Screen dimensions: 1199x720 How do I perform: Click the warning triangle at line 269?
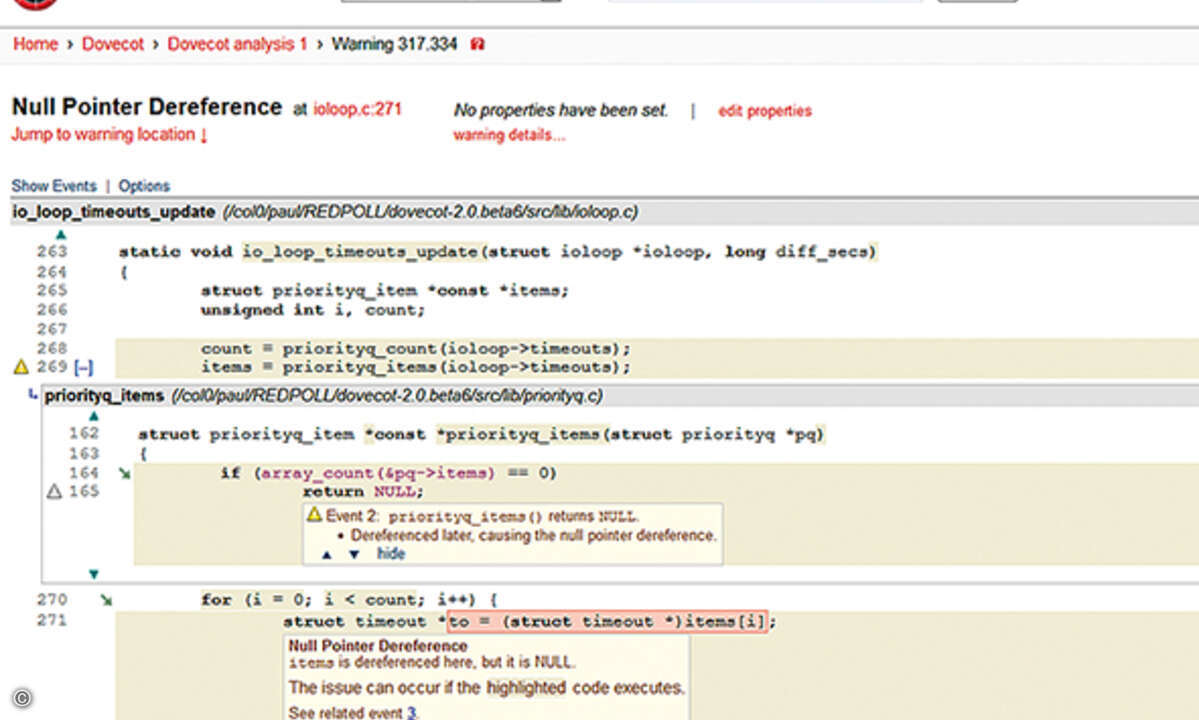tap(21, 368)
